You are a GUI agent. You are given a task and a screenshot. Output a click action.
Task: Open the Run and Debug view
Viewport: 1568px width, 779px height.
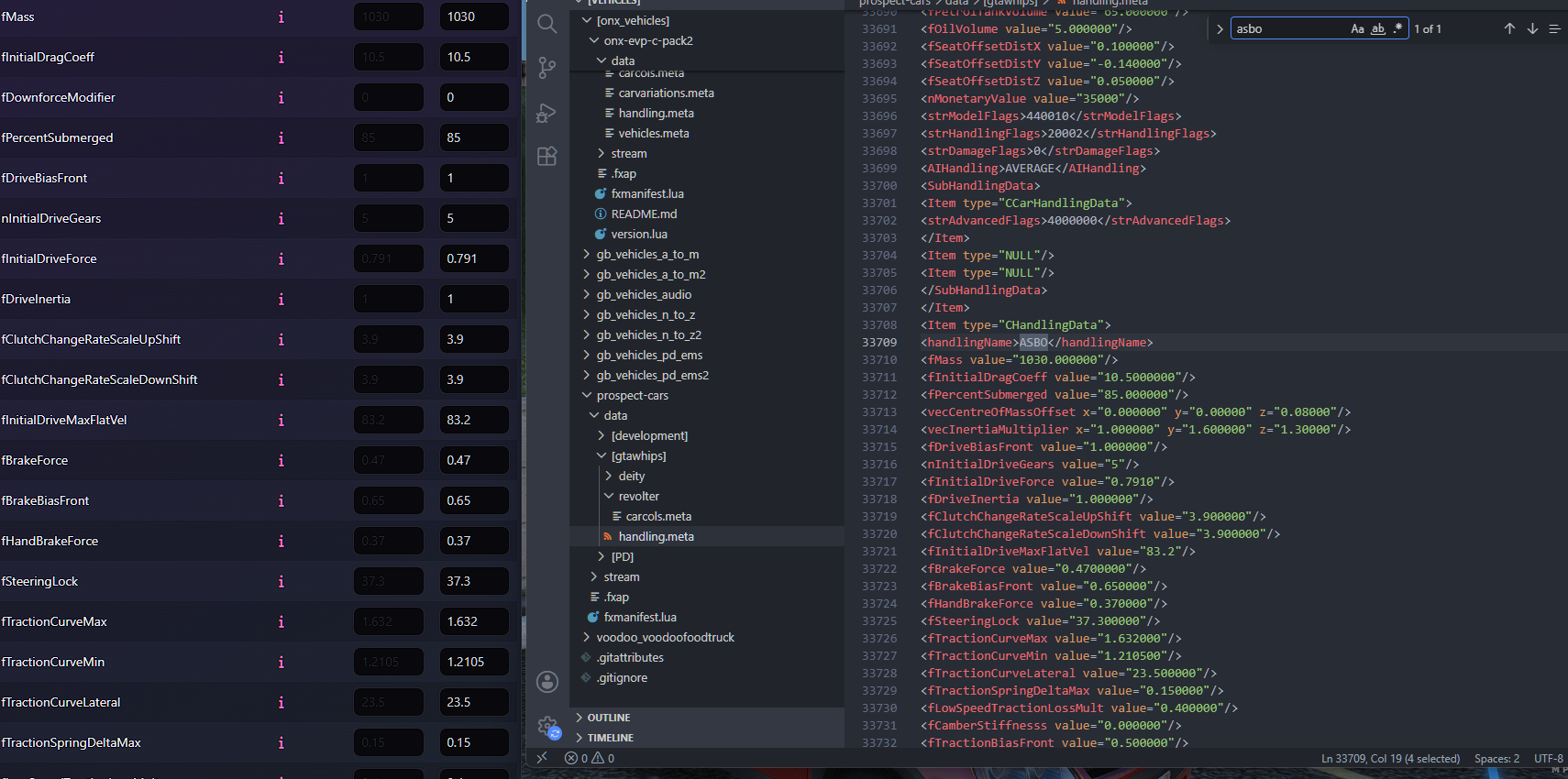(x=547, y=113)
